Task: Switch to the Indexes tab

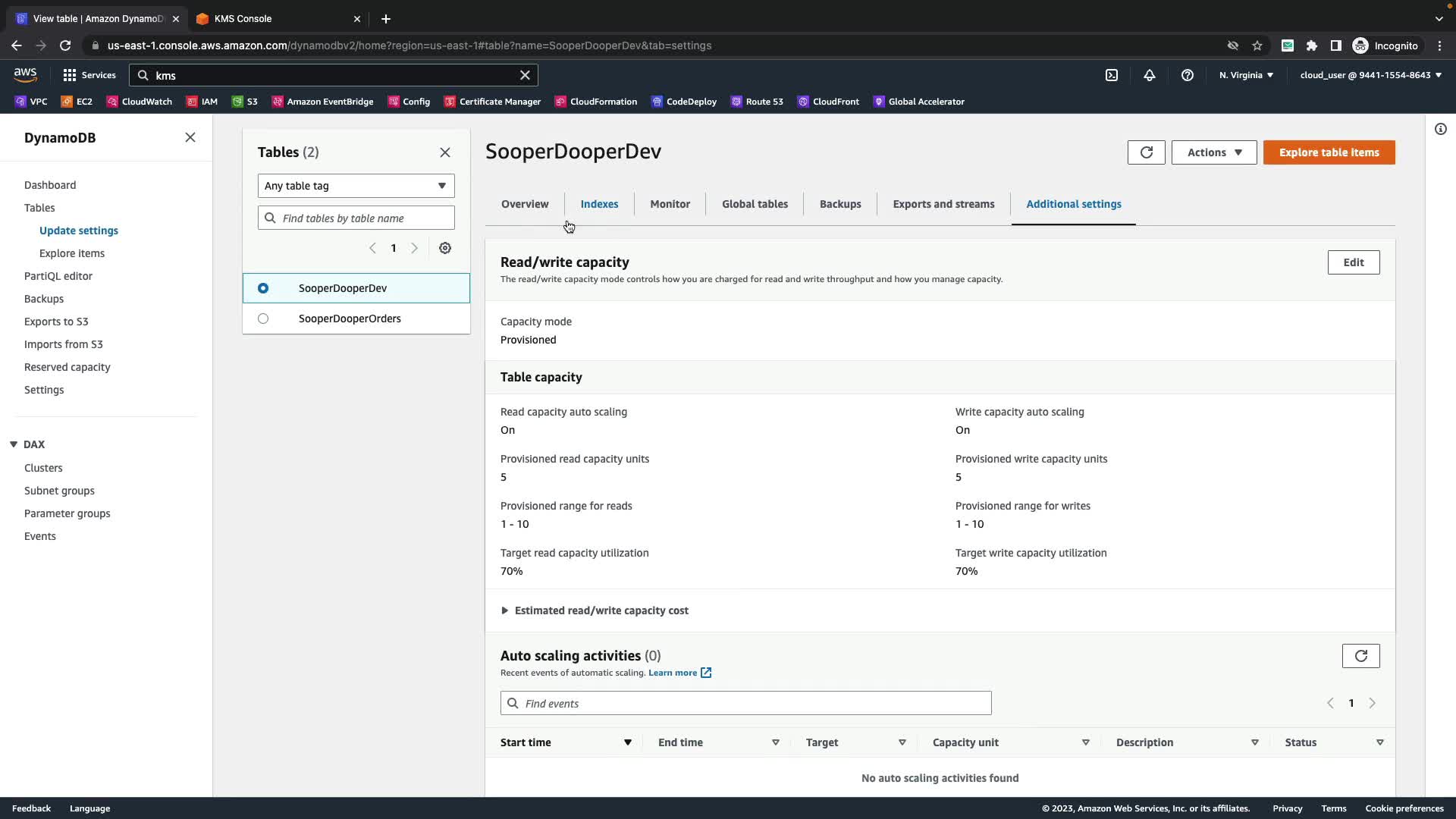Action: point(599,204)
